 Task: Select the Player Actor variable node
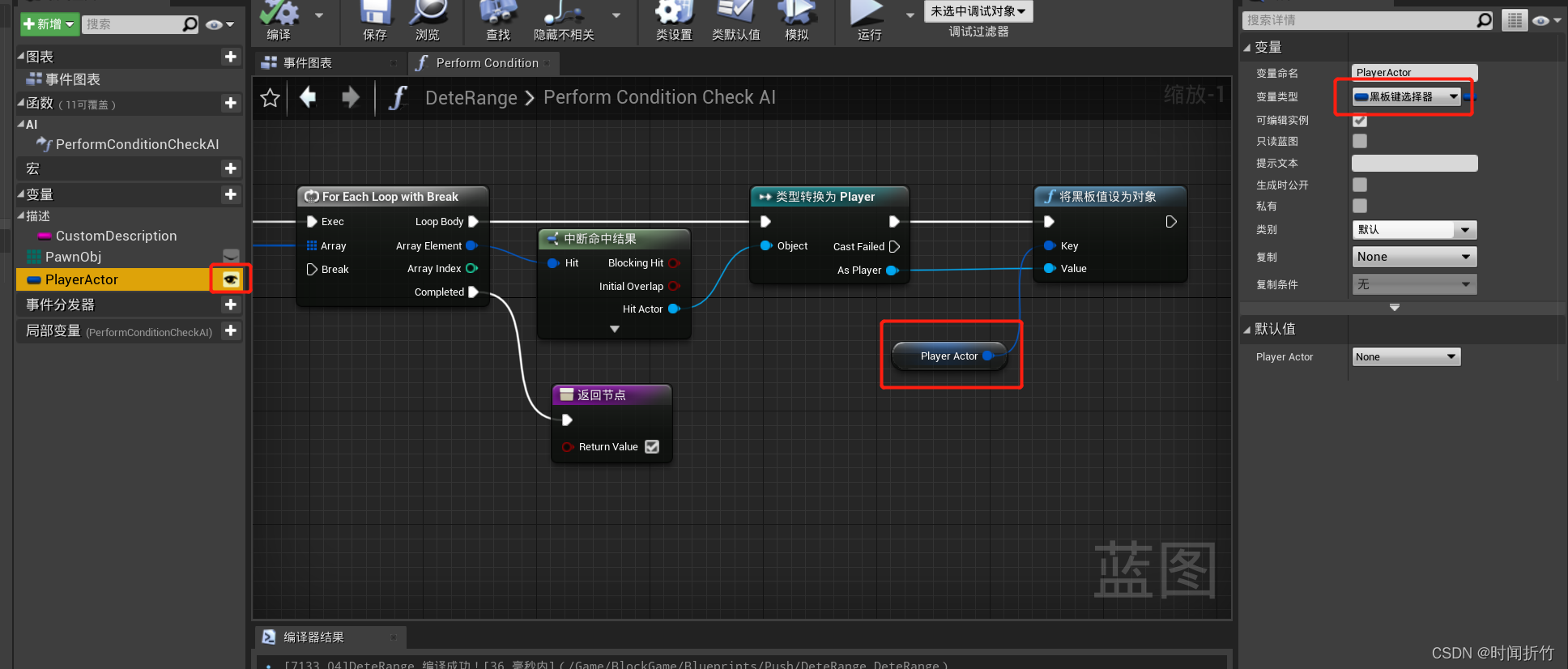[x=949, y=356]
